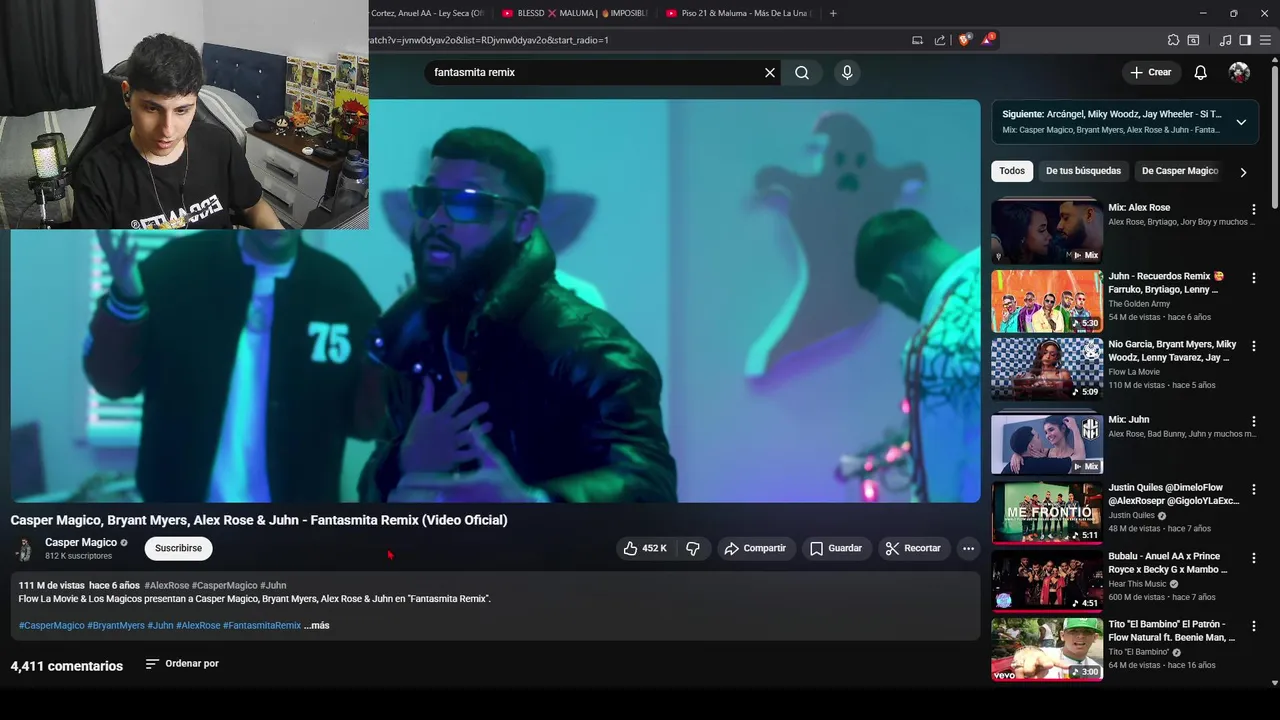Viewport: 1280px width, 720px height.
Task: Start voice search with the microphone icon
Action: pyautogui.click(x=847, y=73)
